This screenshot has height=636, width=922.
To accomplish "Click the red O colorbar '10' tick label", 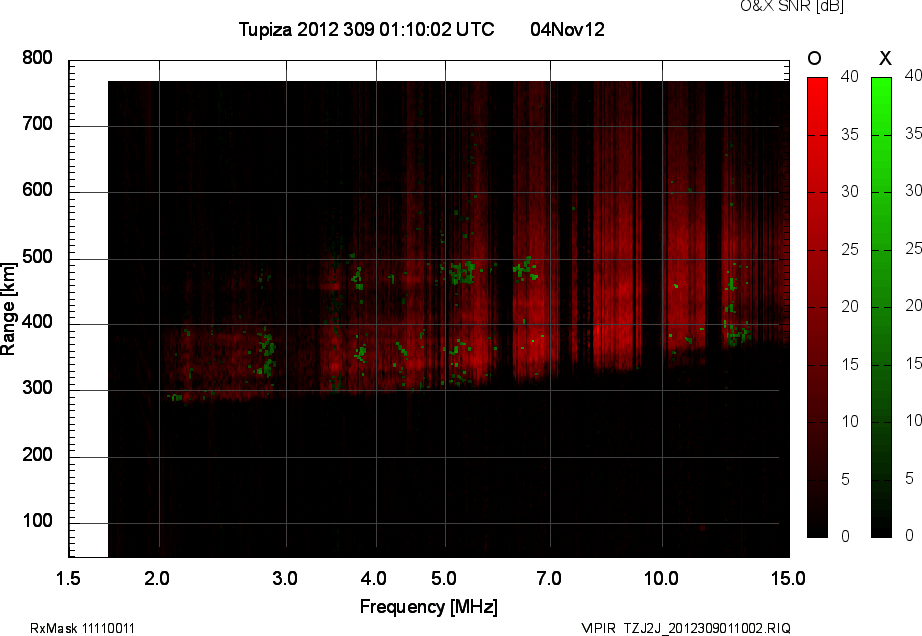I will (850, 421).
